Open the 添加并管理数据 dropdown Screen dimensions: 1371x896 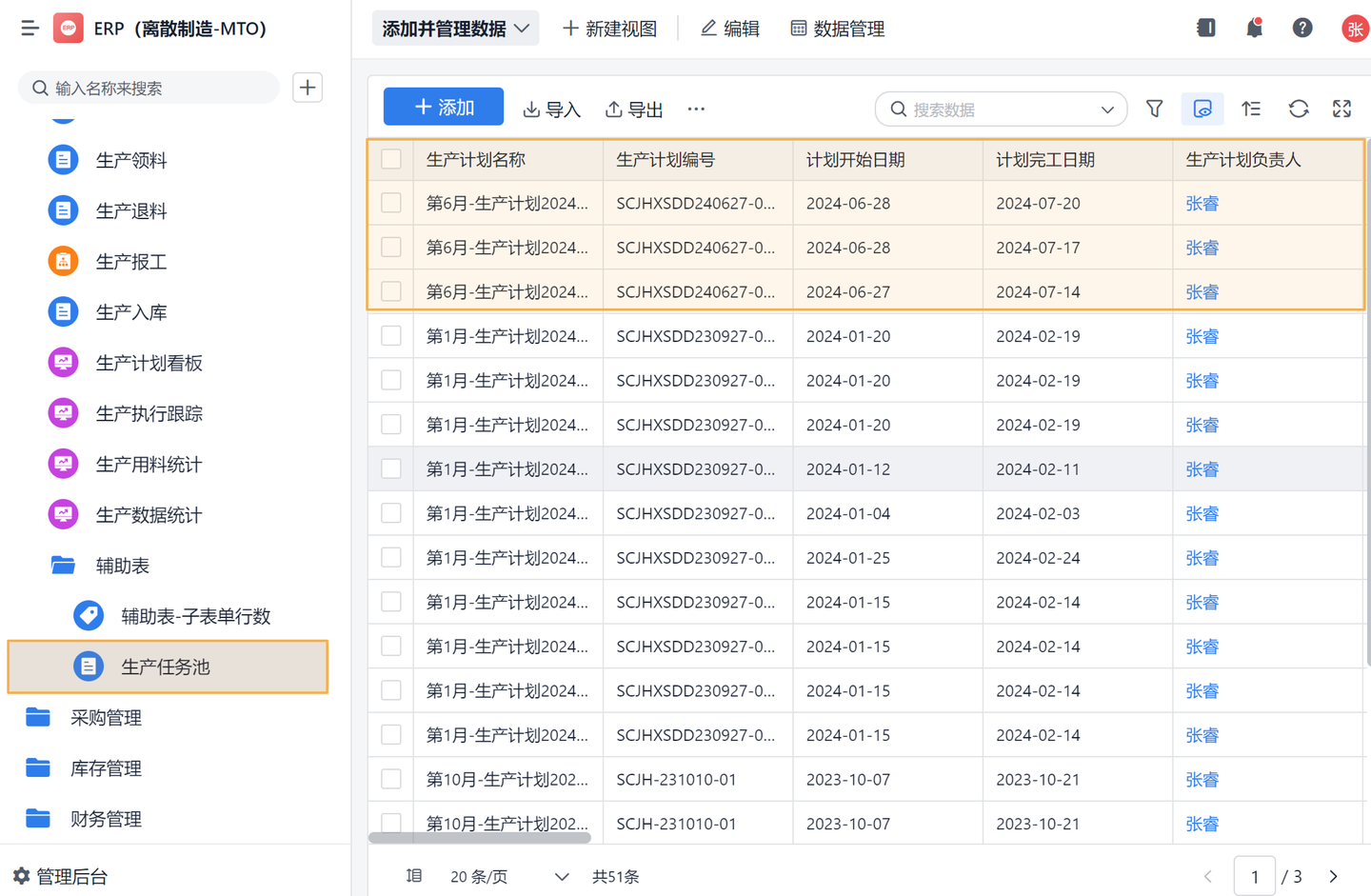(x=455, y=28)
